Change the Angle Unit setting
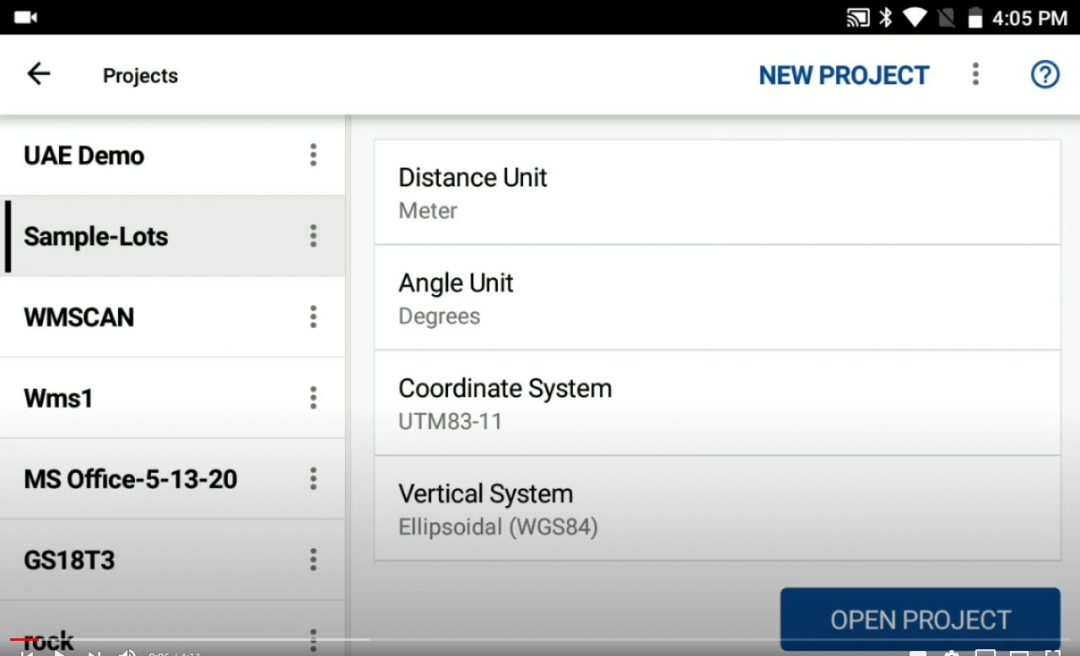Image resolution: width=1080 pixels, height=656 pixels. click(716, 298)
